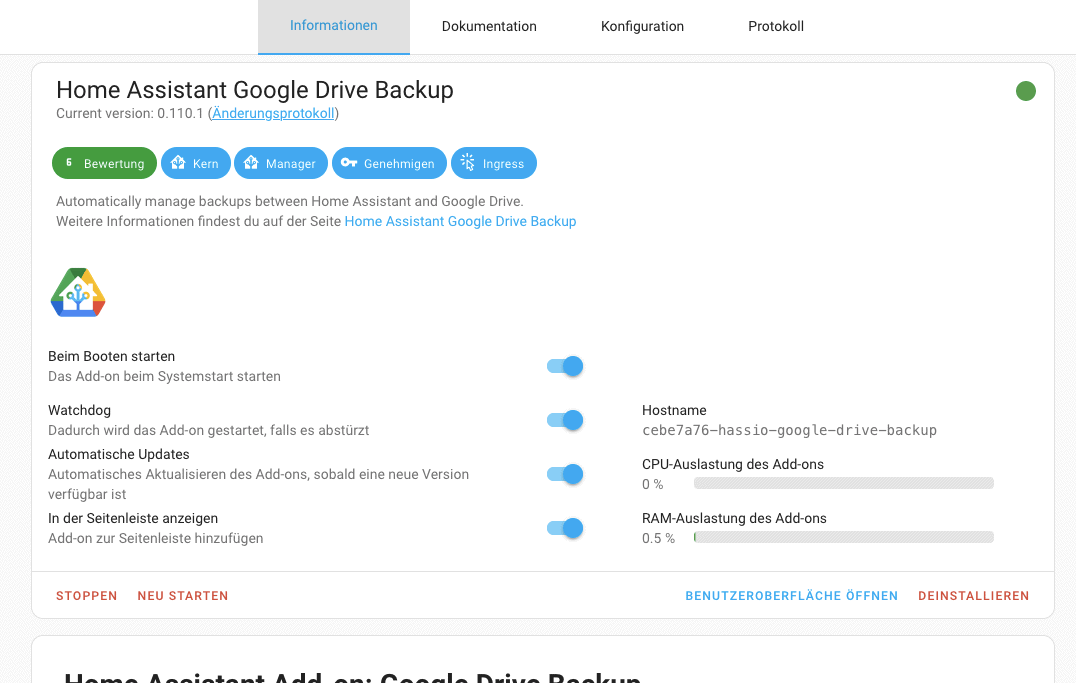Screen dimensions: 1076x683
Task: Toggle the Beim Booten starten switch
Action: point(565,366)
